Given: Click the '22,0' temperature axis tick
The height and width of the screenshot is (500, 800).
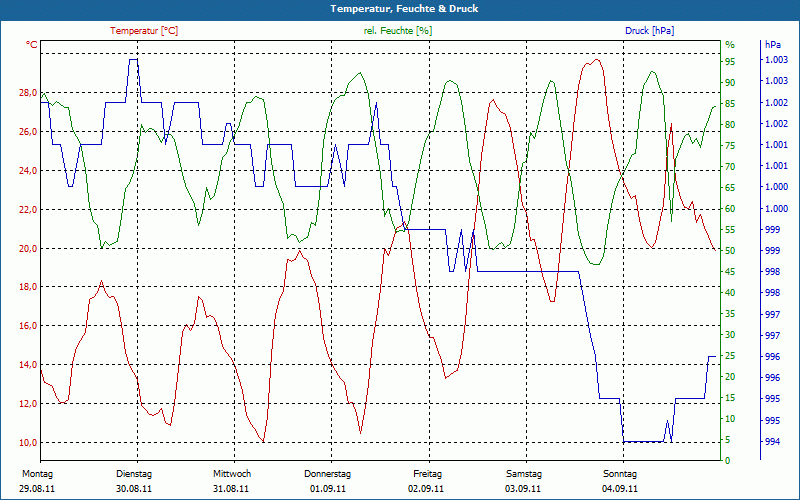Looking at the screenshot, I should [x=29, y=209].
